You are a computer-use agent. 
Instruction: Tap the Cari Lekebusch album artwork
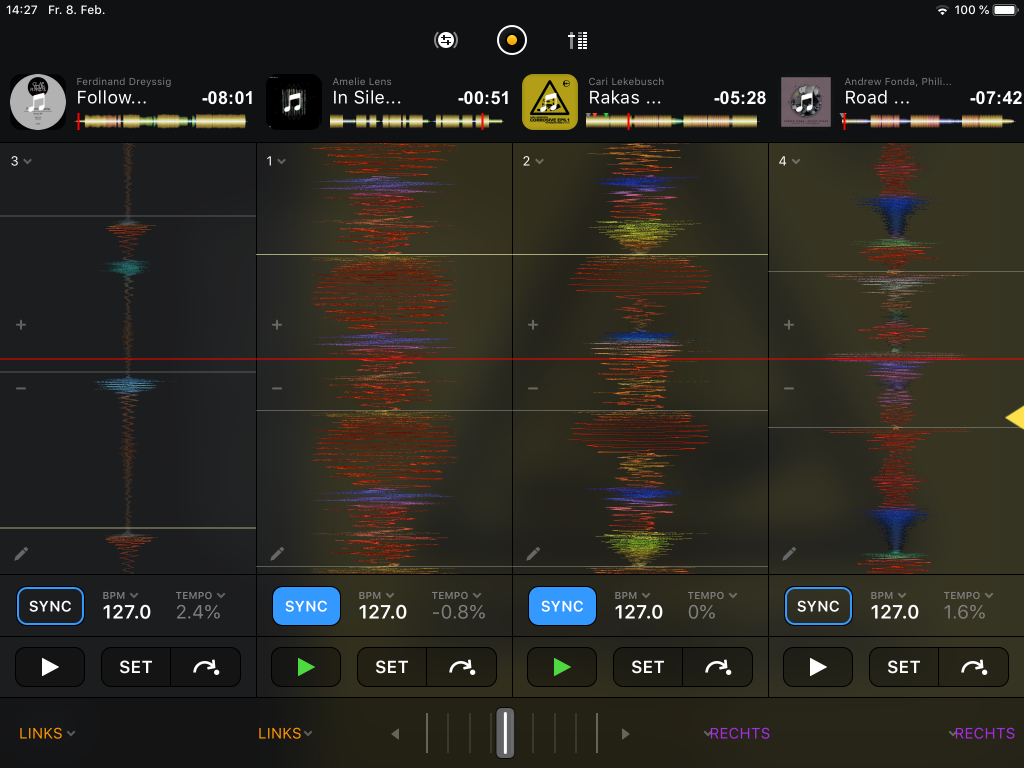tap(550, 102)
